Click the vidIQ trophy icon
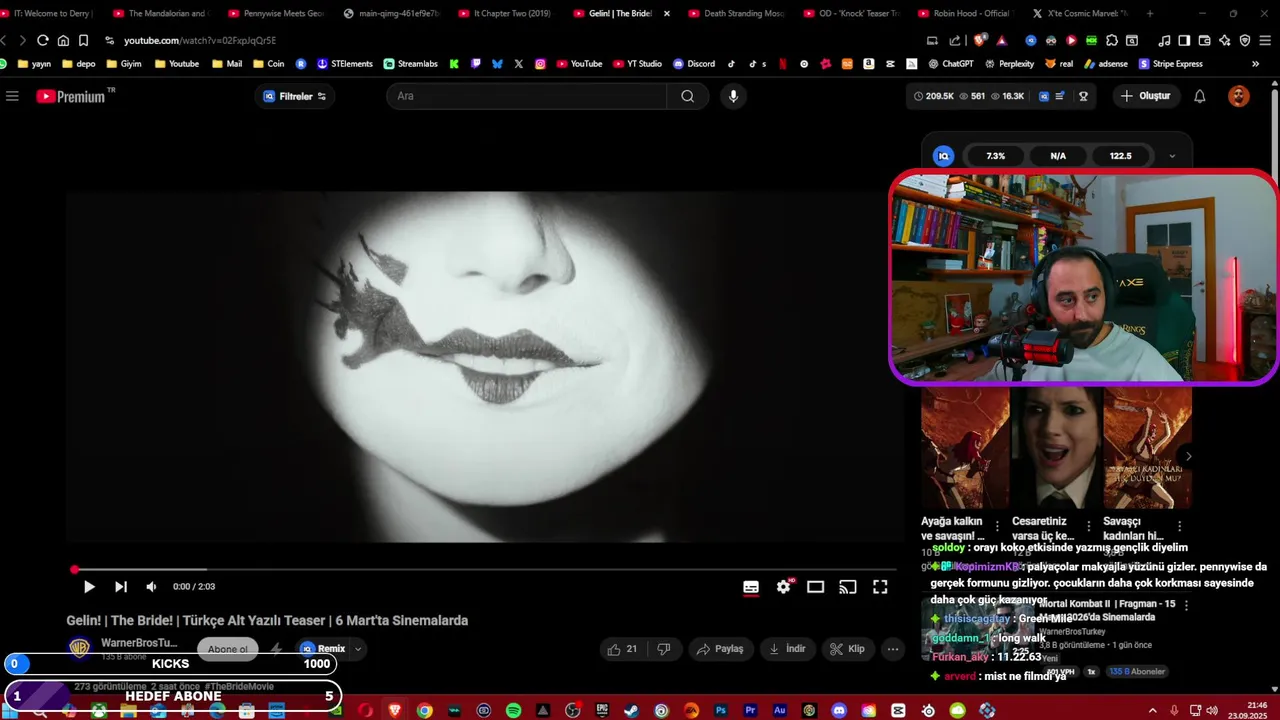The image size is (1280, 720). coord(1083,96)
